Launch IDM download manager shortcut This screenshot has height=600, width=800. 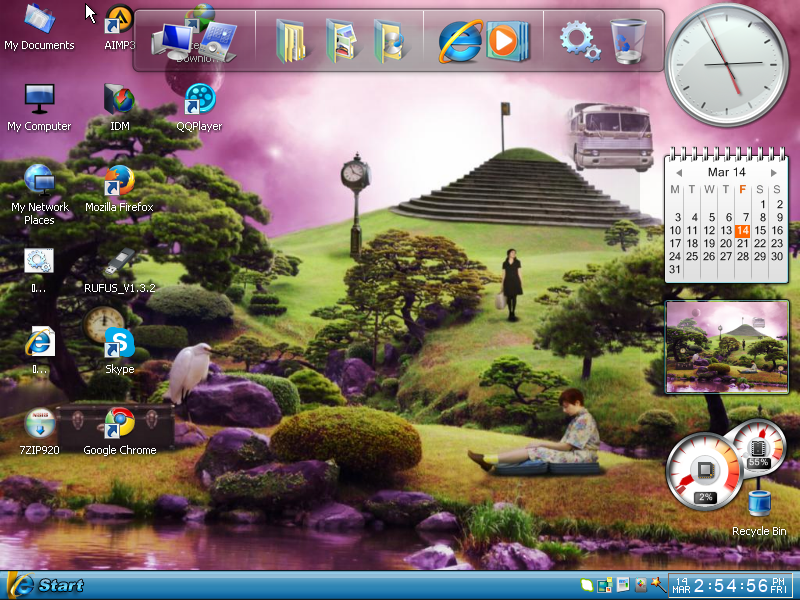click(119, 108)
